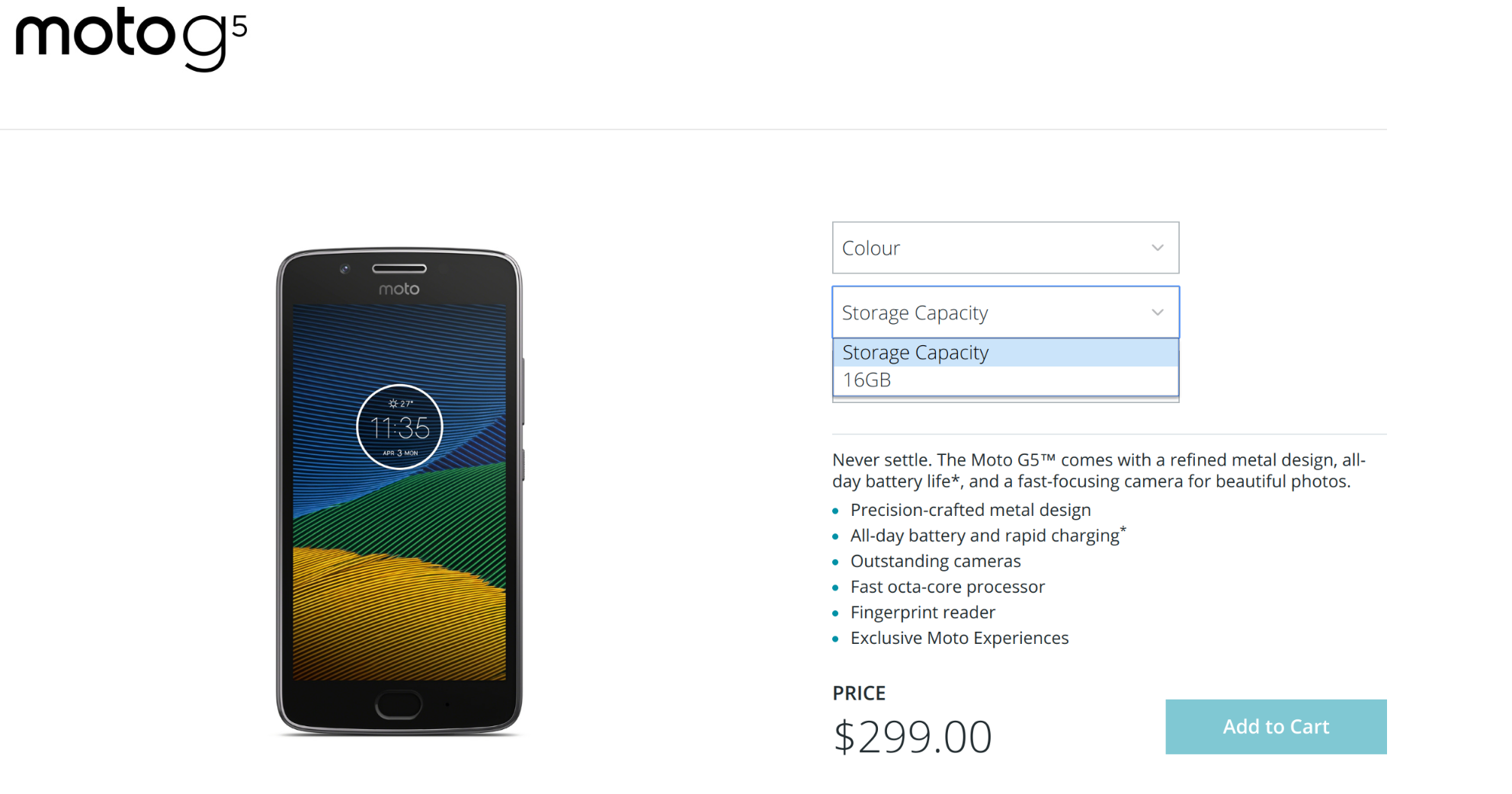Click the Moto G5 phone image
This screenshot has width=1512, height=794.
399,491
